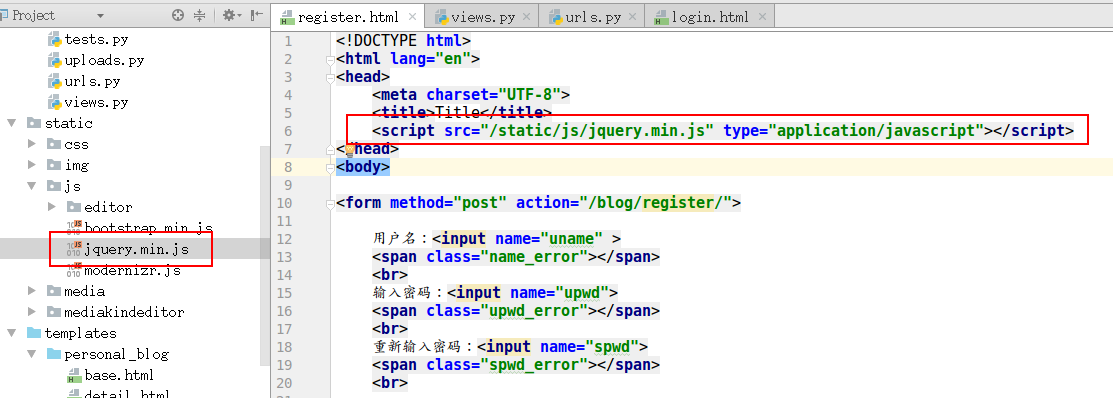Click the base.html file icon
Viewport: 1113px width, 398px height.
[x=74, y=375]
